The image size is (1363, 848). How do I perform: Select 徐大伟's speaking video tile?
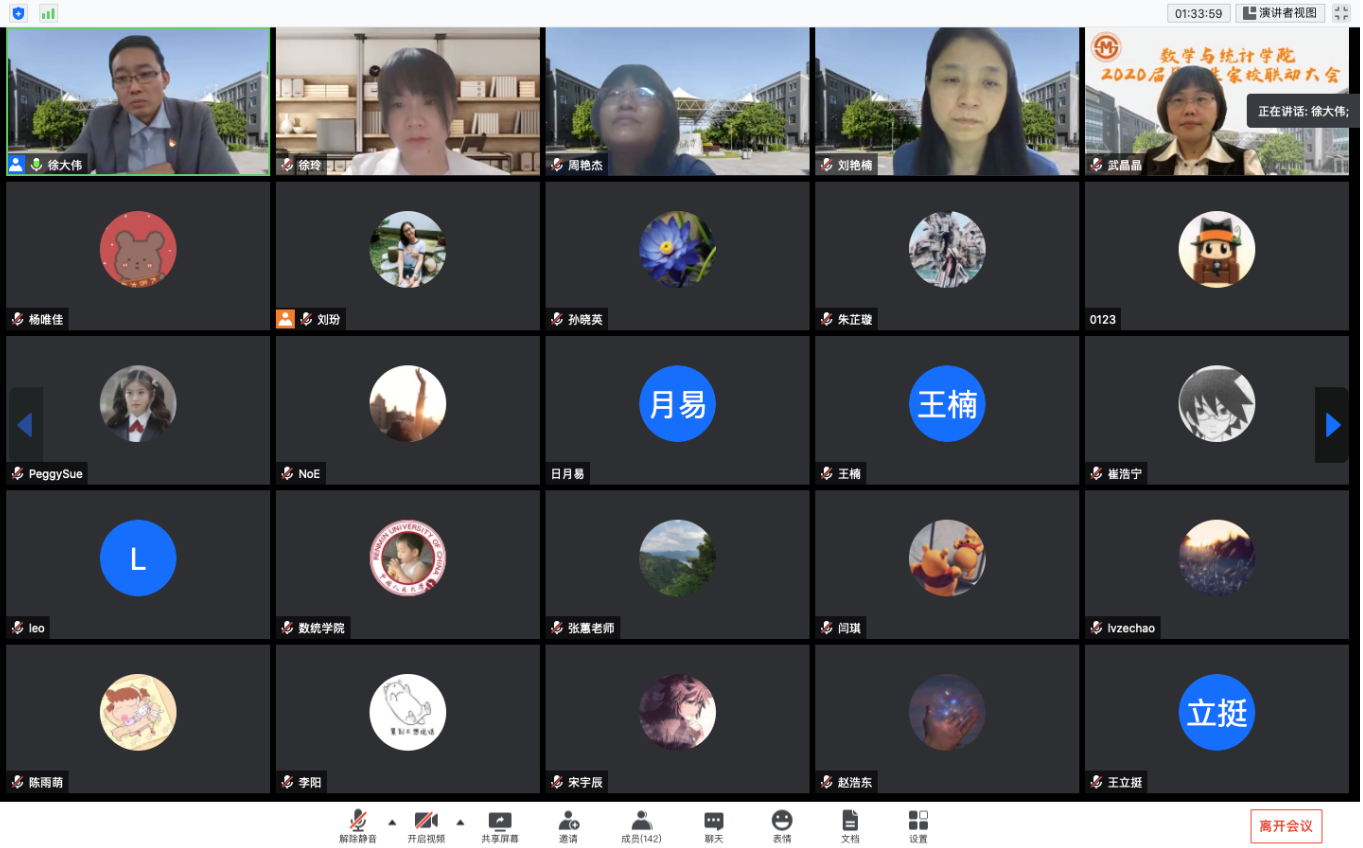point(138,100)
